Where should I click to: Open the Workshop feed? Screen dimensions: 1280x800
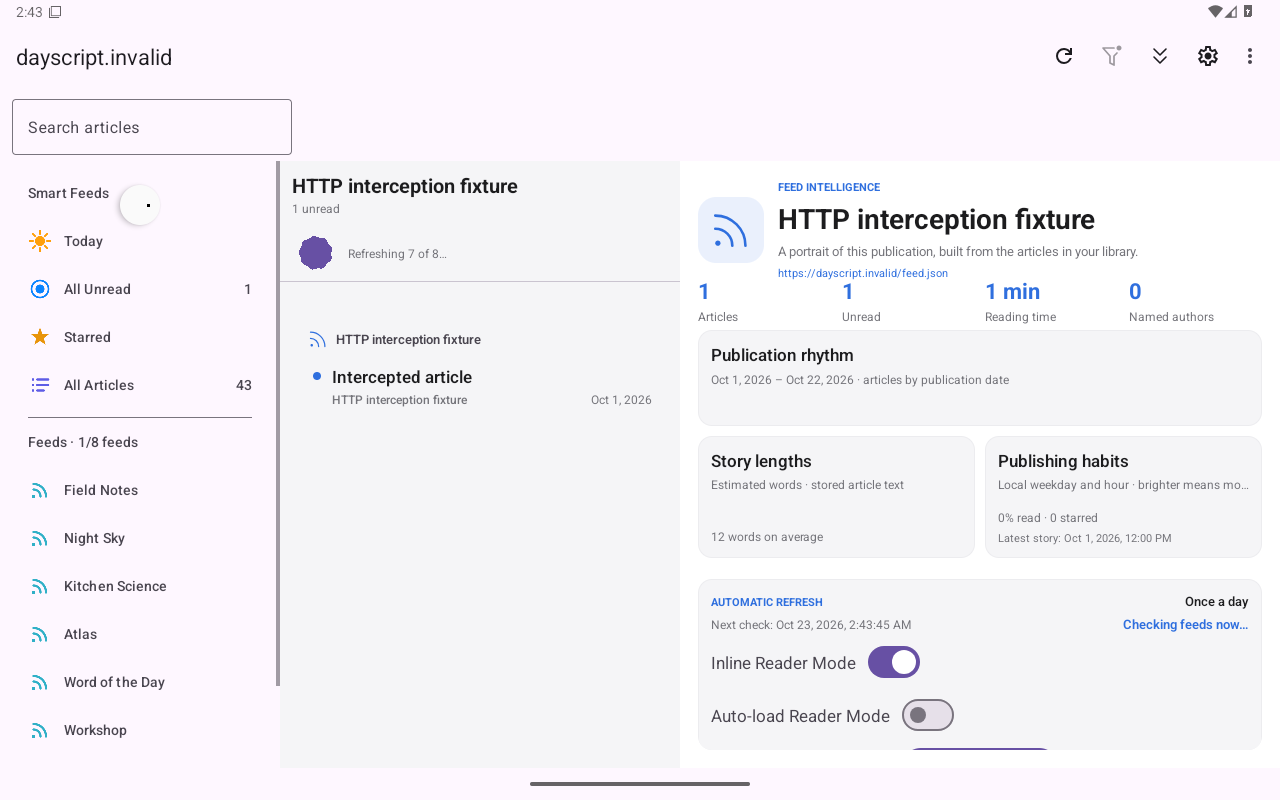tap(140, 730)
